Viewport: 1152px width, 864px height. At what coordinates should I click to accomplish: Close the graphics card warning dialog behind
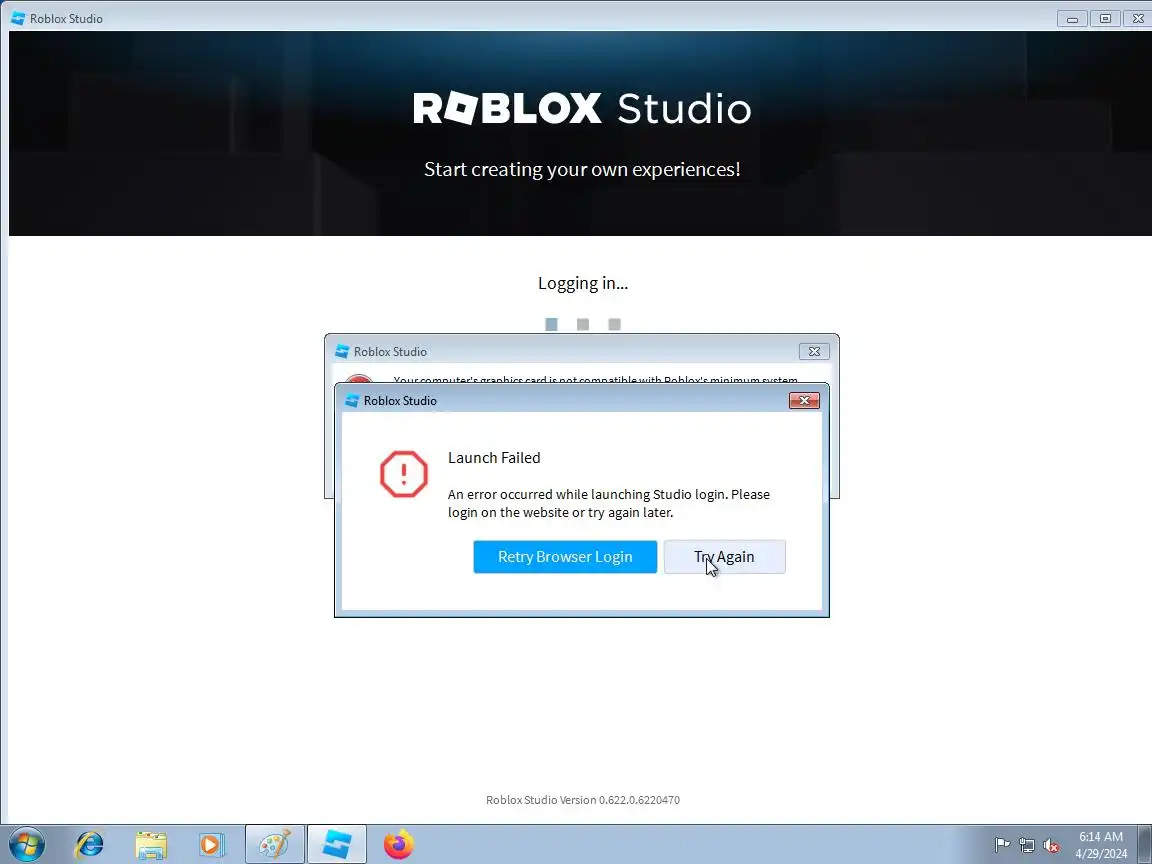[x=814, y=351]
